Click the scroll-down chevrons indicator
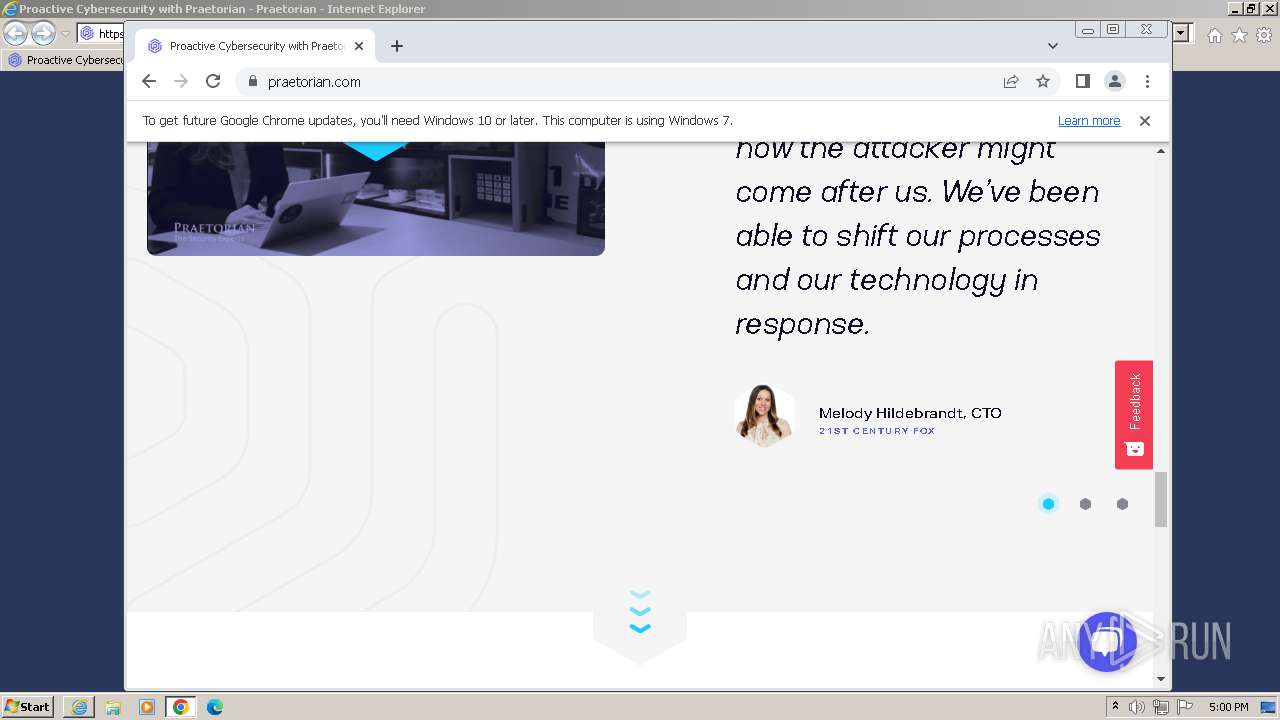 (640, 612)
